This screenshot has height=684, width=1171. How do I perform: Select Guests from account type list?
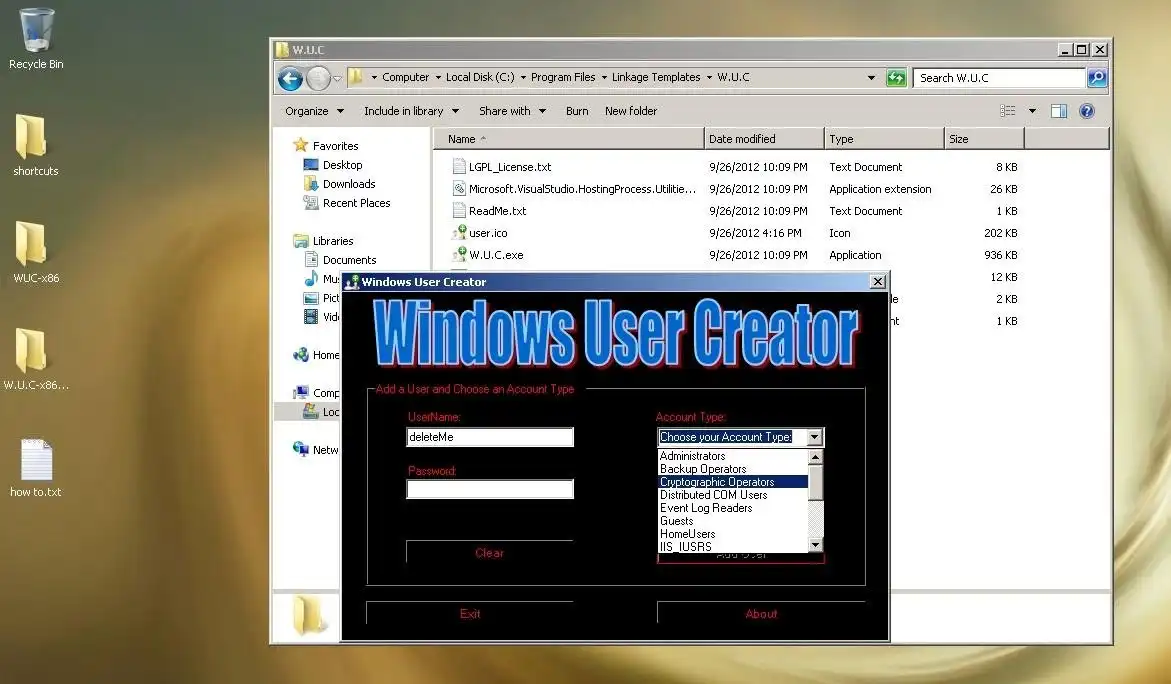[x=733, y=520]
